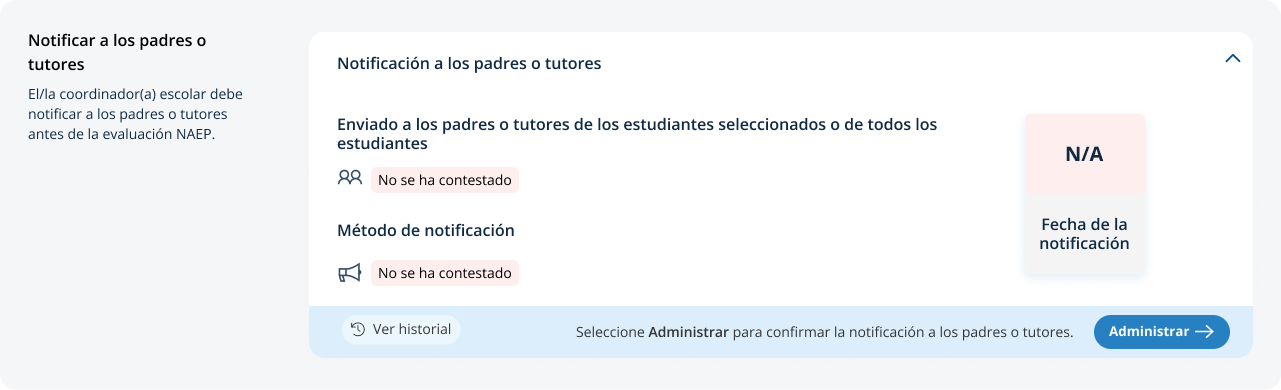Click the blue footer bar of the panel

(780, 332)
